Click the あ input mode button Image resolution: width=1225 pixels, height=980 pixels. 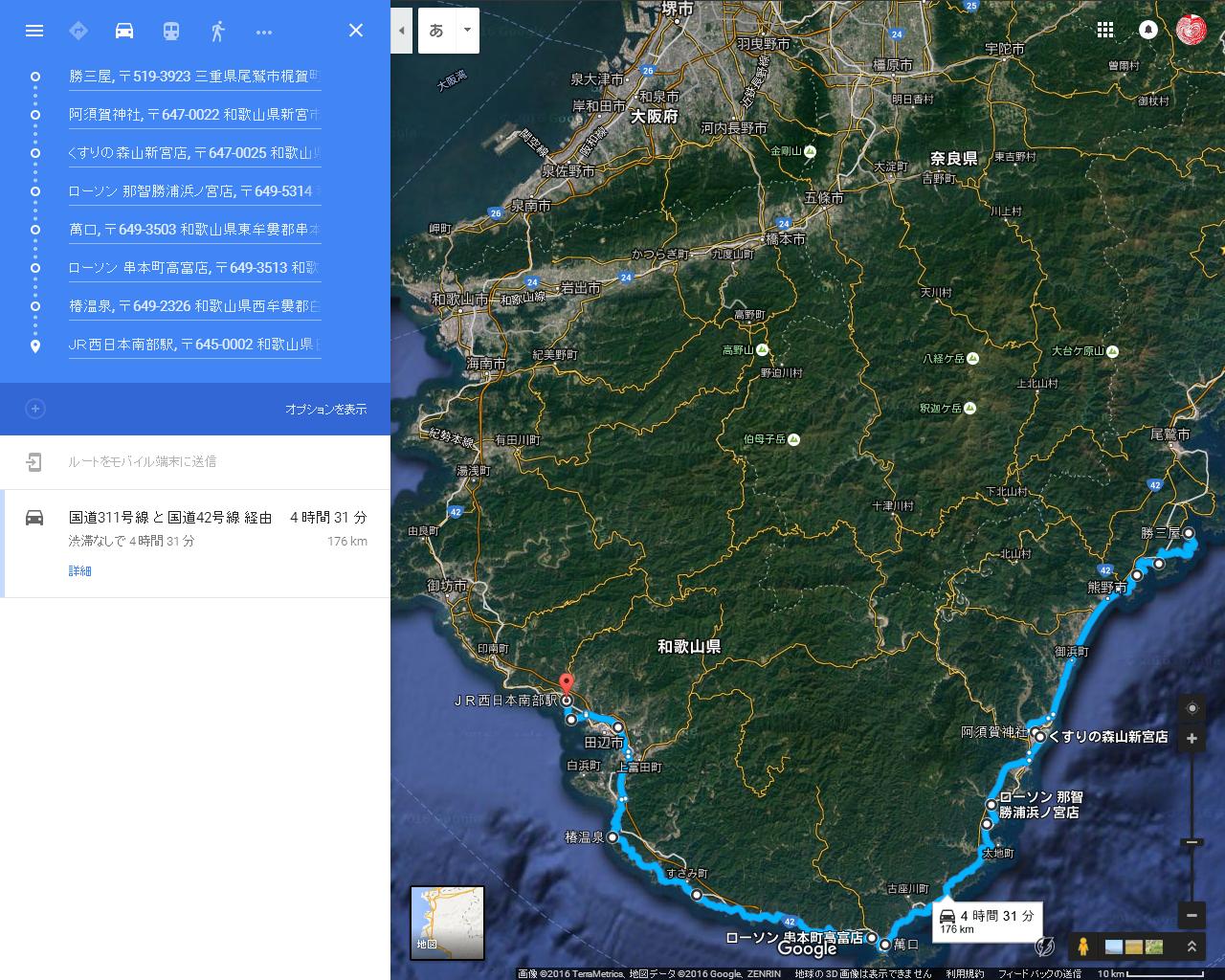(437, 30)
